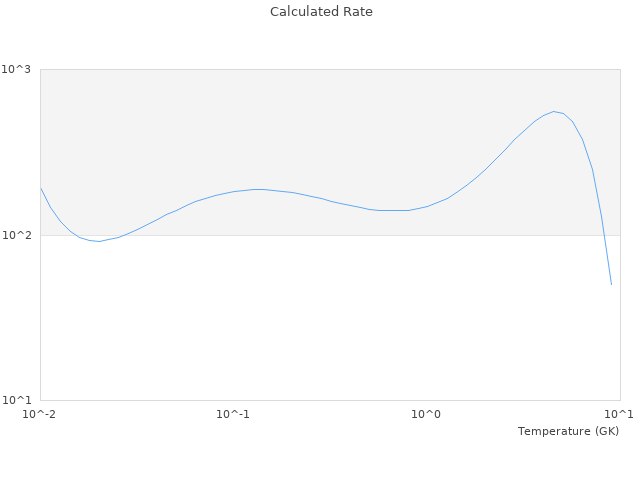Select the "Temperature (GK)" axis title
This screenshot has height=480, width=640.
[x=568, y=431]
